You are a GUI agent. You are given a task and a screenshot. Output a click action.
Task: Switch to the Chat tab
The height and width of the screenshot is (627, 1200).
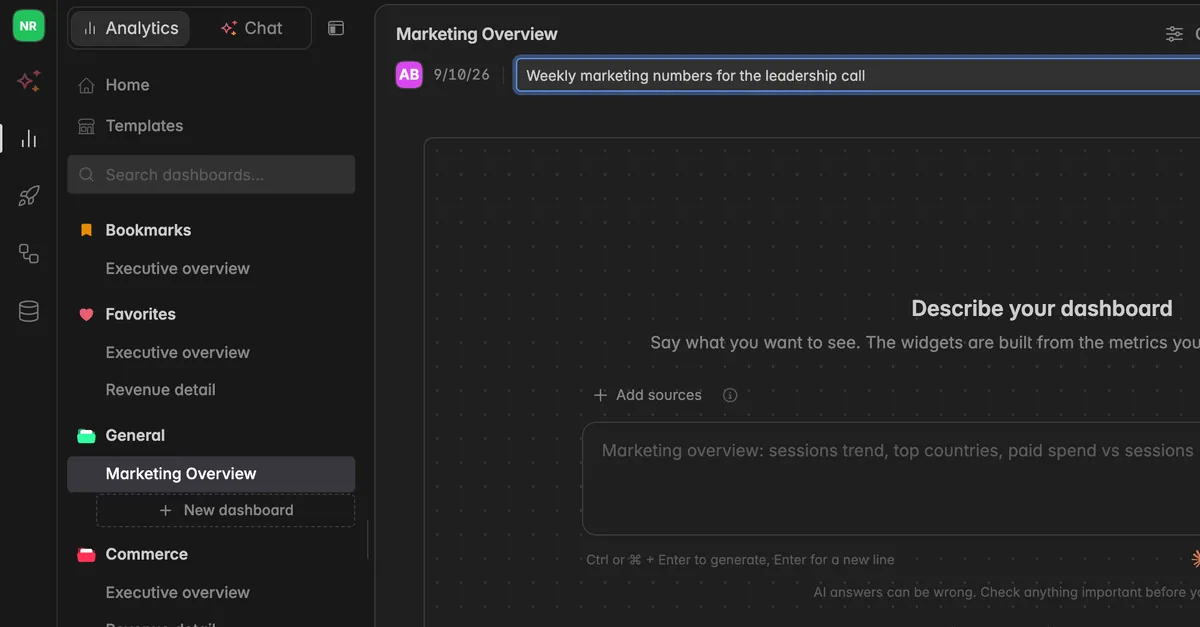252,28
